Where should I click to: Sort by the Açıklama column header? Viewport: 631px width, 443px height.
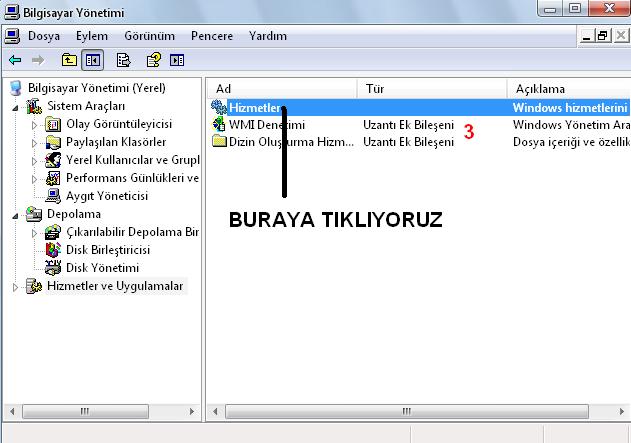(569, 89)
